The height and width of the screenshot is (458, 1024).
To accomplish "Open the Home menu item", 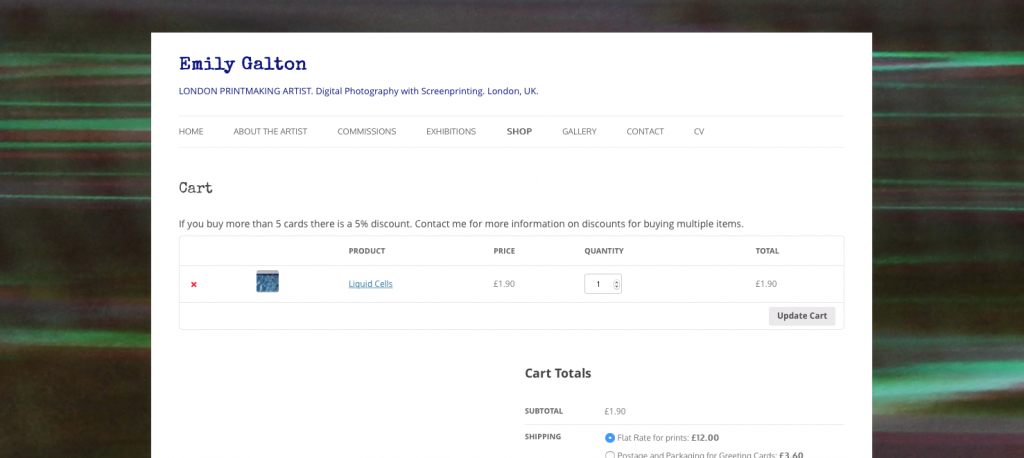I will pyautogui.click(x=191, y=131).
